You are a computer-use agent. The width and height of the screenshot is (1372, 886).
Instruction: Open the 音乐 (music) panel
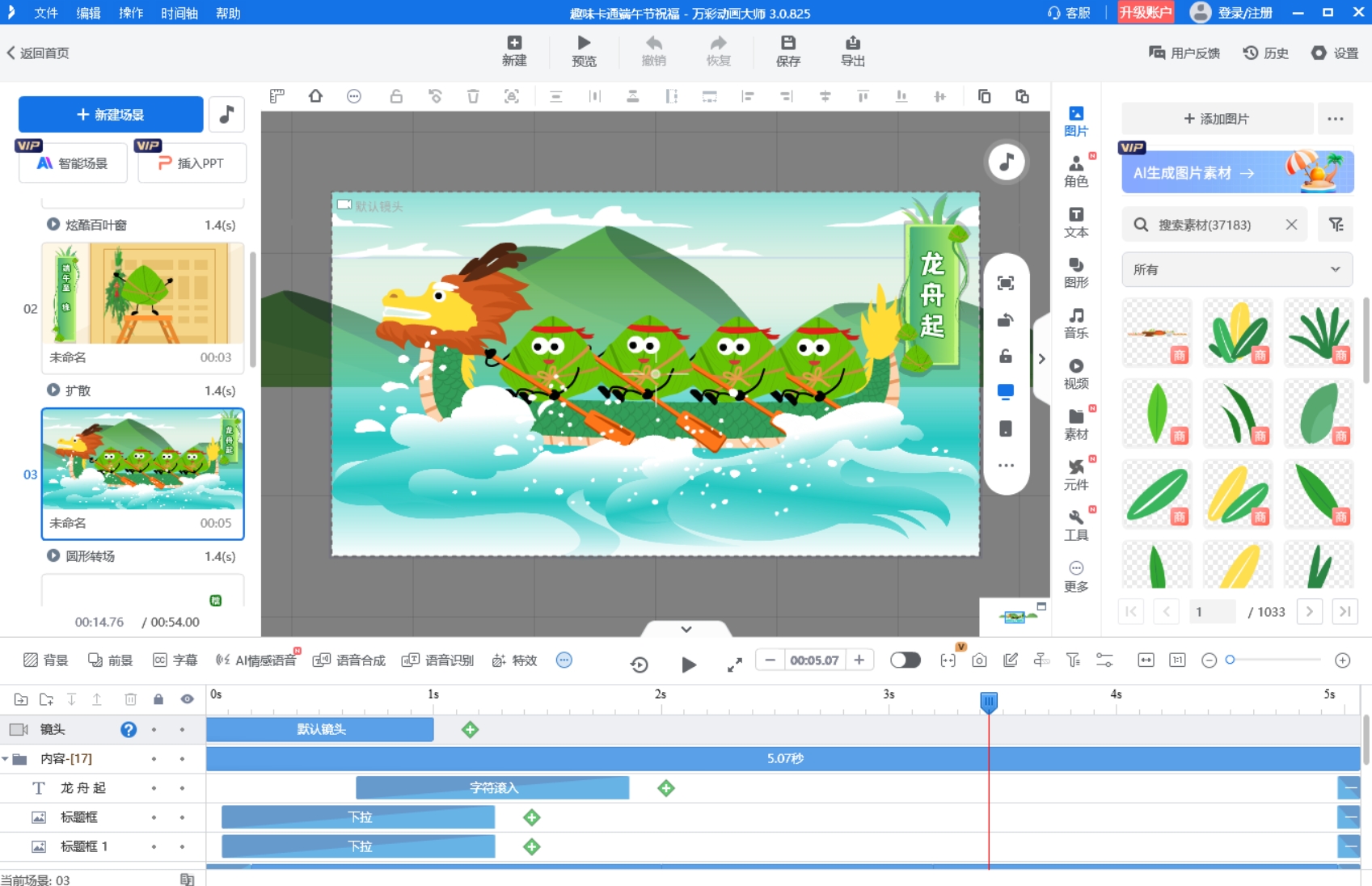pos(1075,322)
